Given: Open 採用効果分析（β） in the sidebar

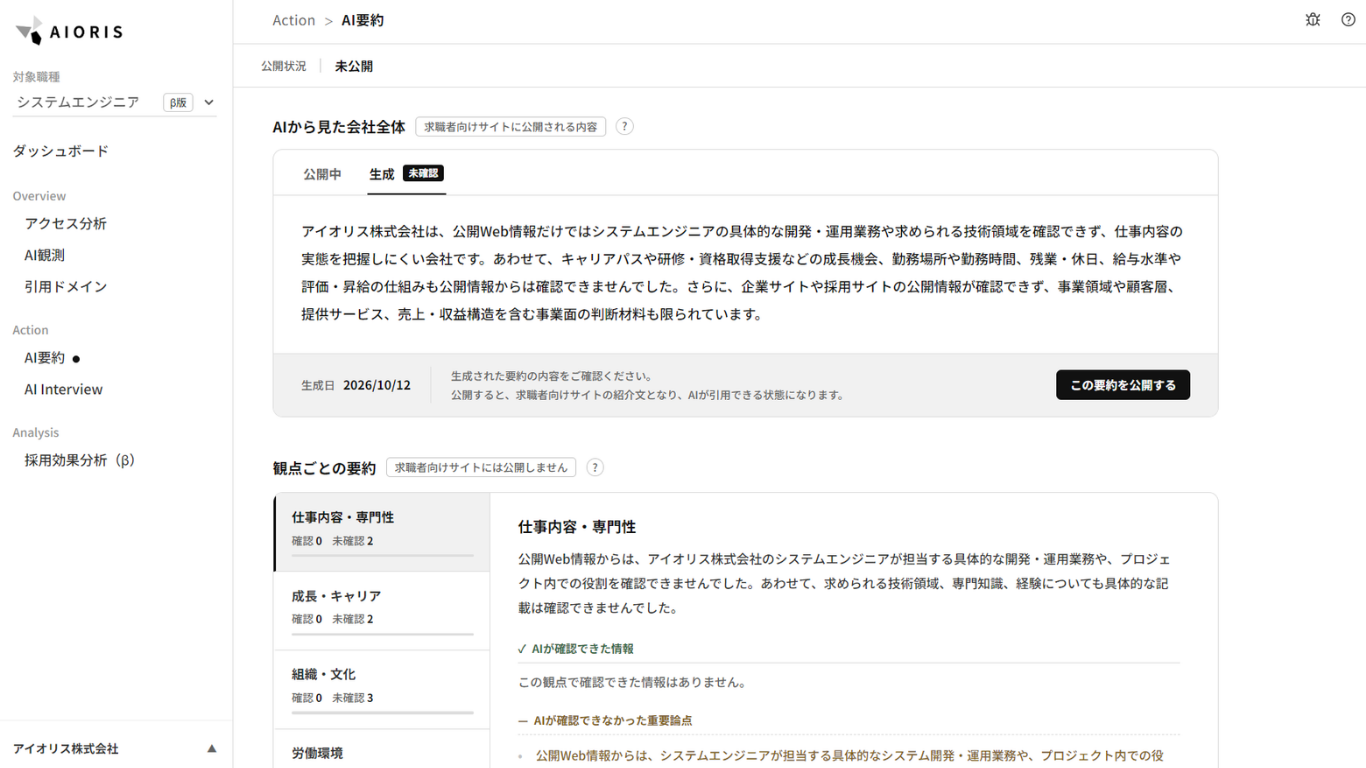Looking at the screenshot, I should [80, 461].
